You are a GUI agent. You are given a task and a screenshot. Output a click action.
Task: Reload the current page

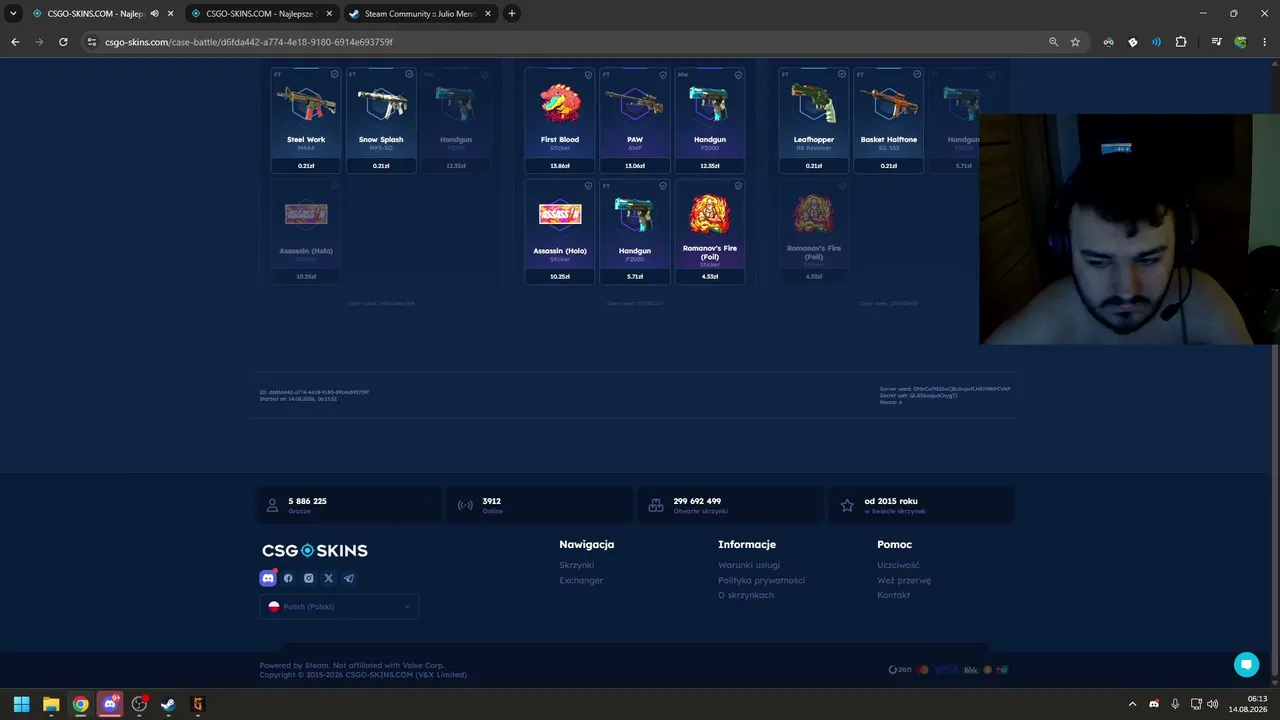point(63,42)
